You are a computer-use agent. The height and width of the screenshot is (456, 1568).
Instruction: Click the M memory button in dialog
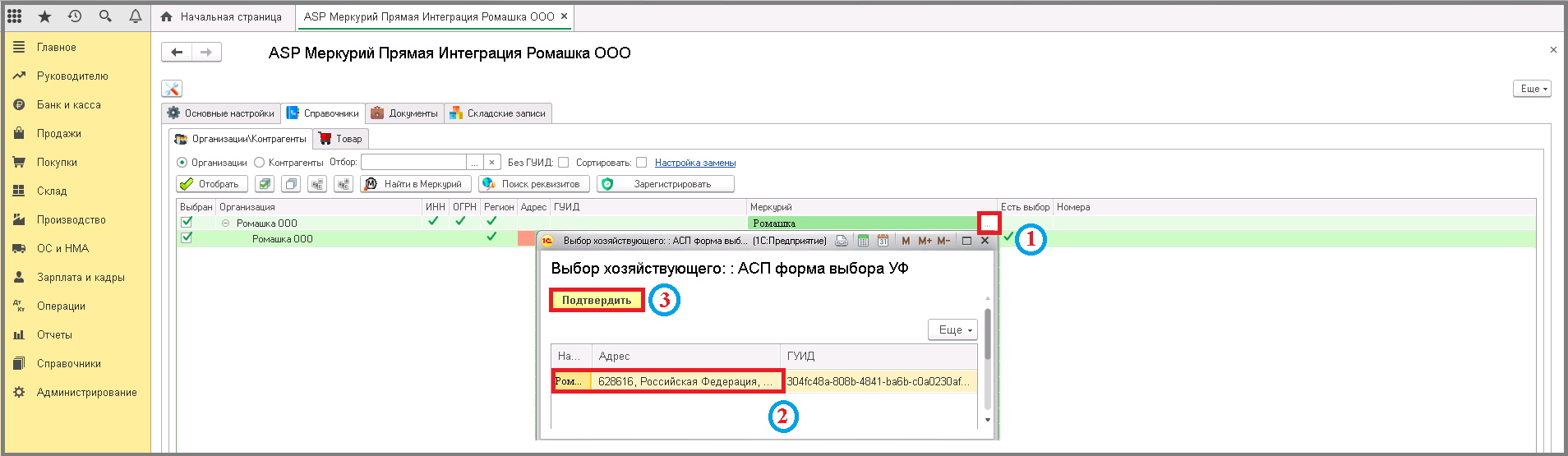coord(906,241)
